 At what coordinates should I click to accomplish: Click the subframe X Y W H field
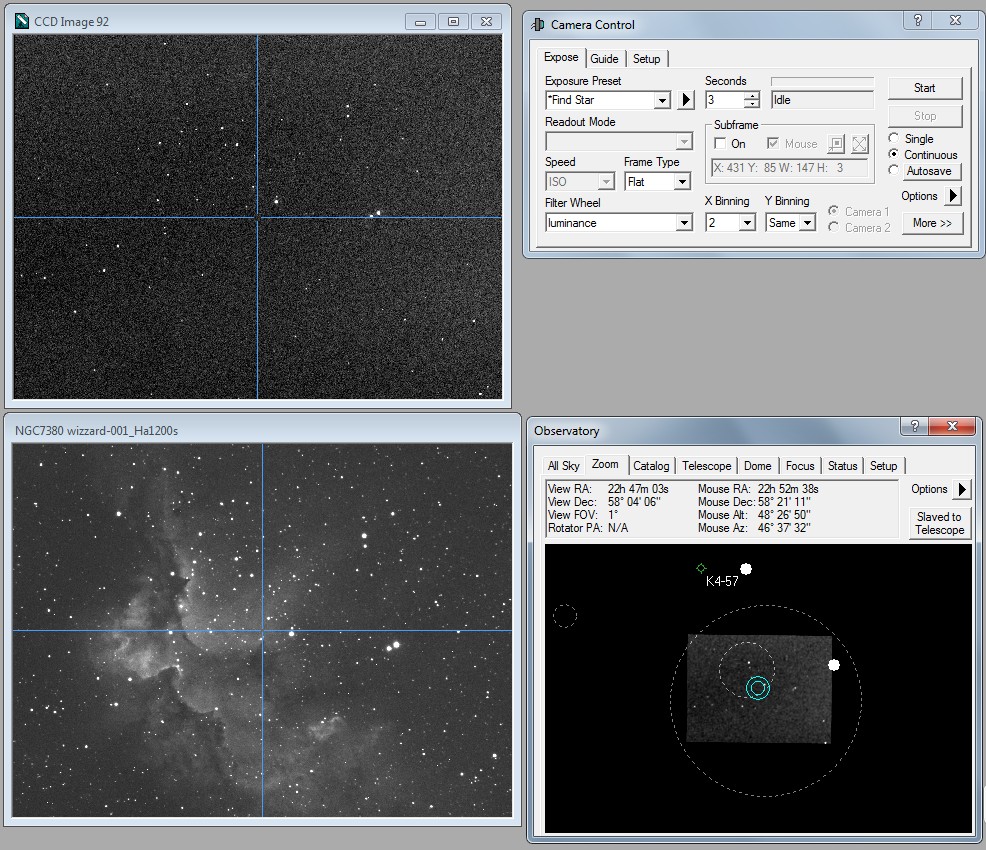789,168
